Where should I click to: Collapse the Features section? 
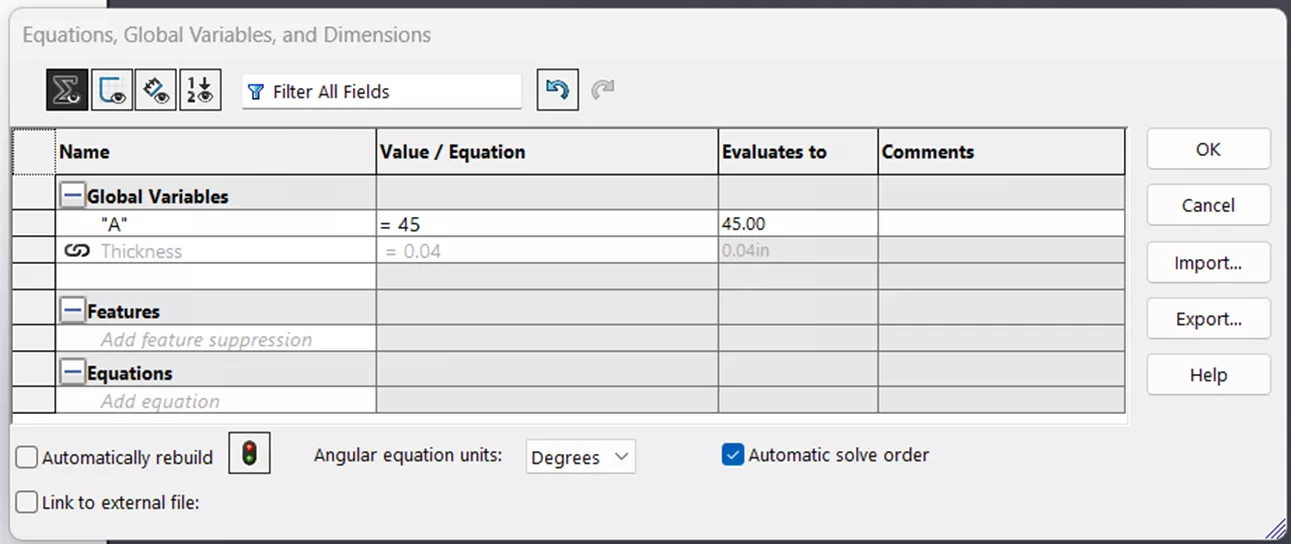point(72,311)
